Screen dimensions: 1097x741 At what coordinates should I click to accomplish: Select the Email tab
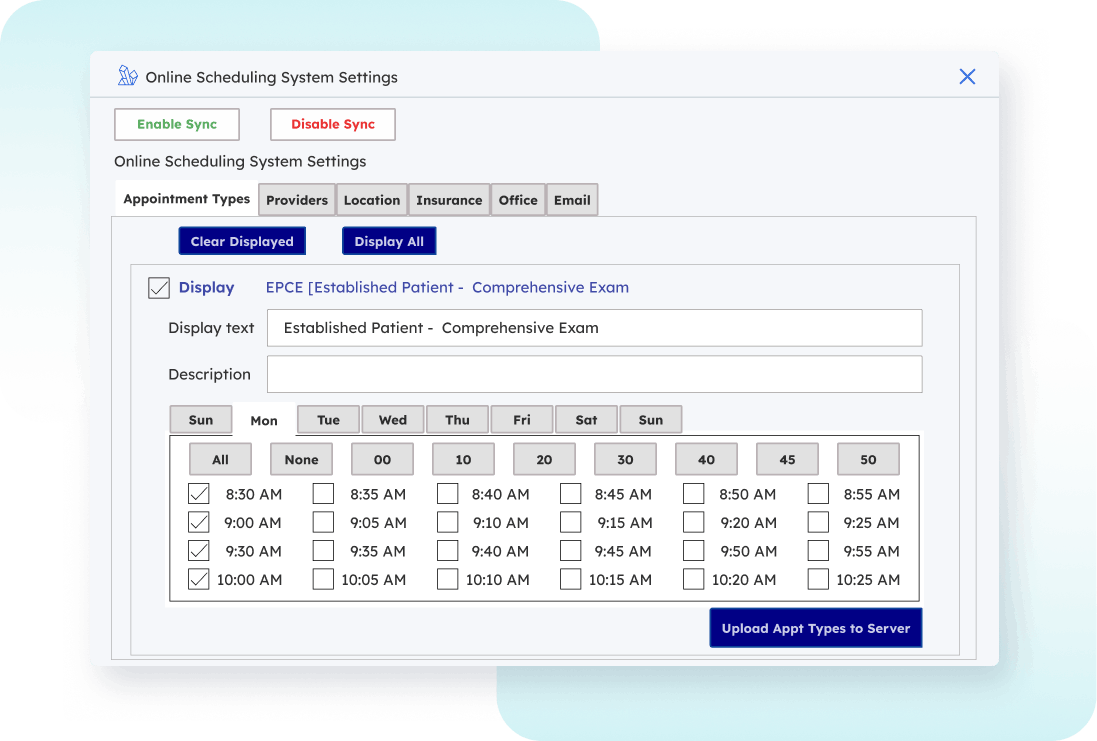(572, 200)
